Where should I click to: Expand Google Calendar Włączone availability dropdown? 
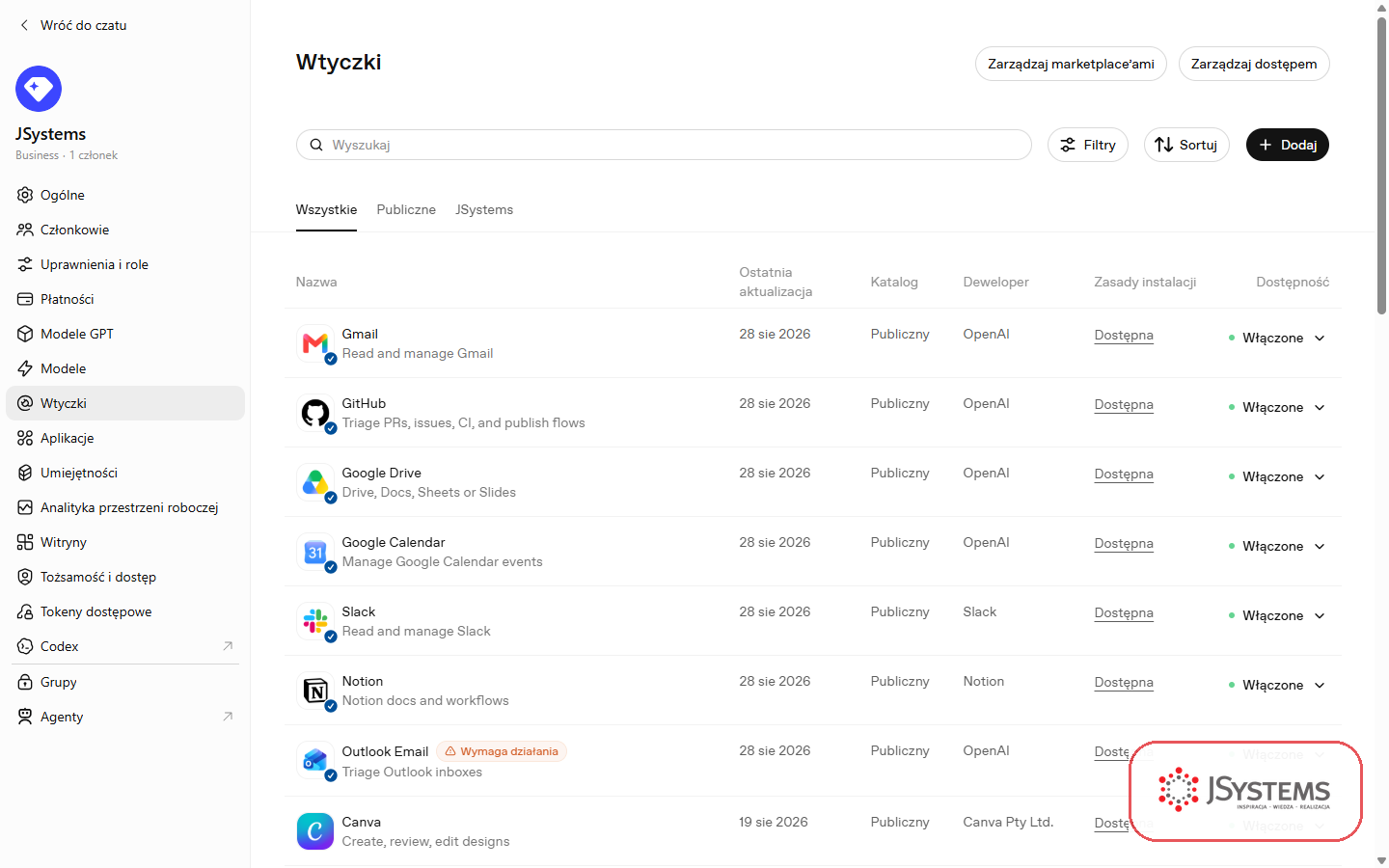pos(1278,546)
